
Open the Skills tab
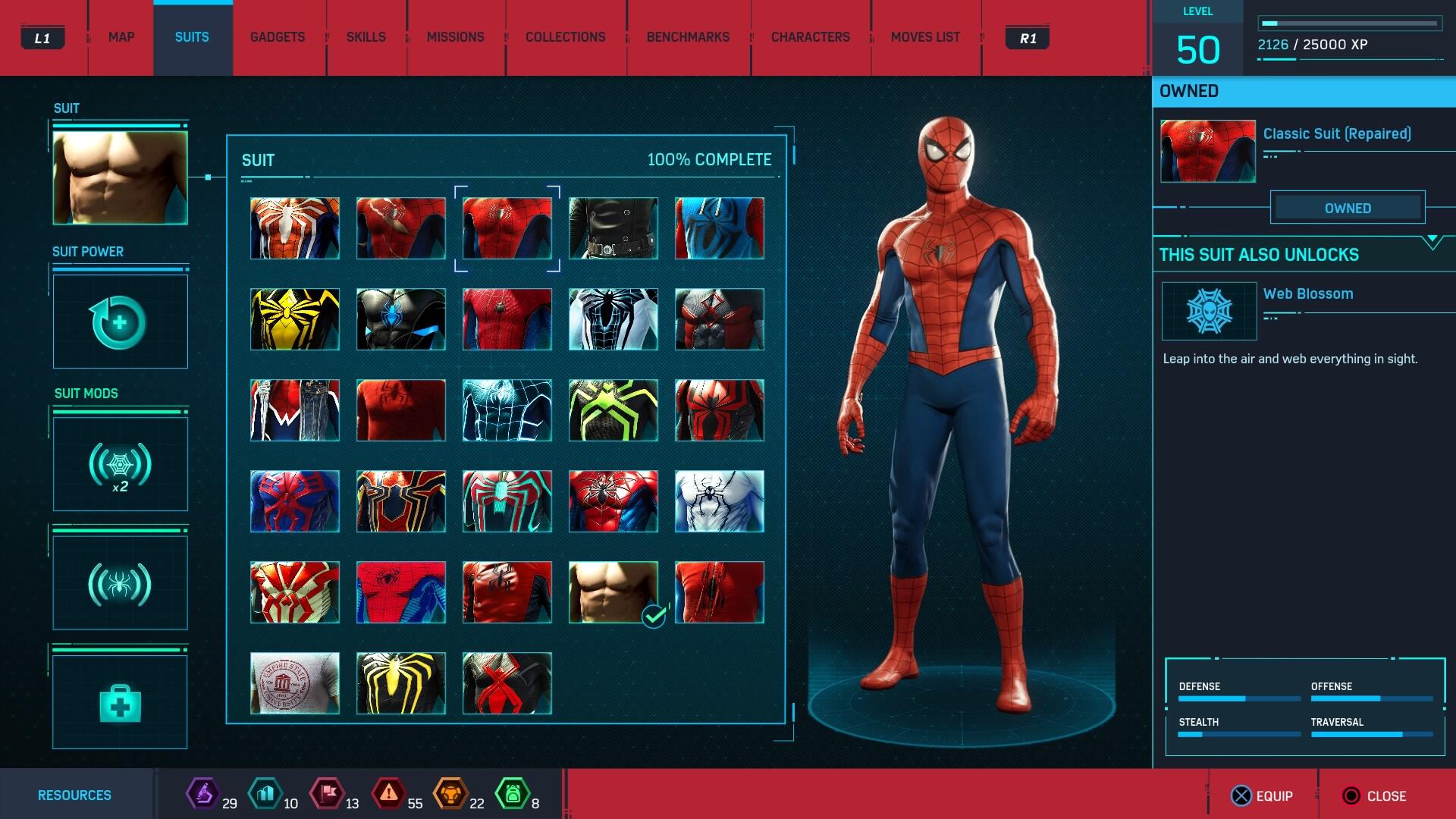[x=366, y=37]
